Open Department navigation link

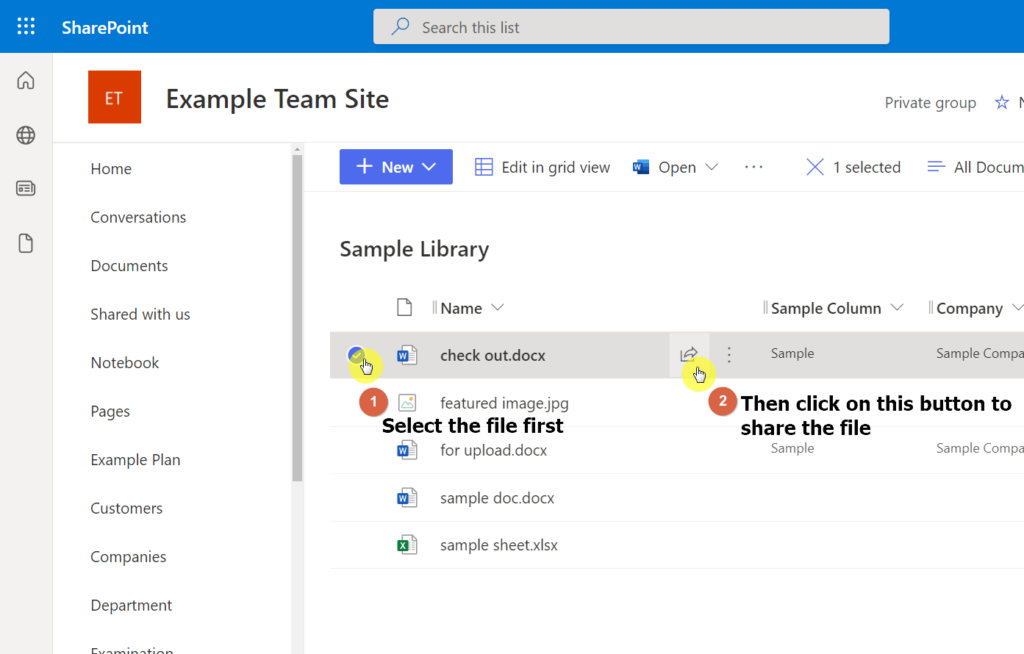coord(131,605)
